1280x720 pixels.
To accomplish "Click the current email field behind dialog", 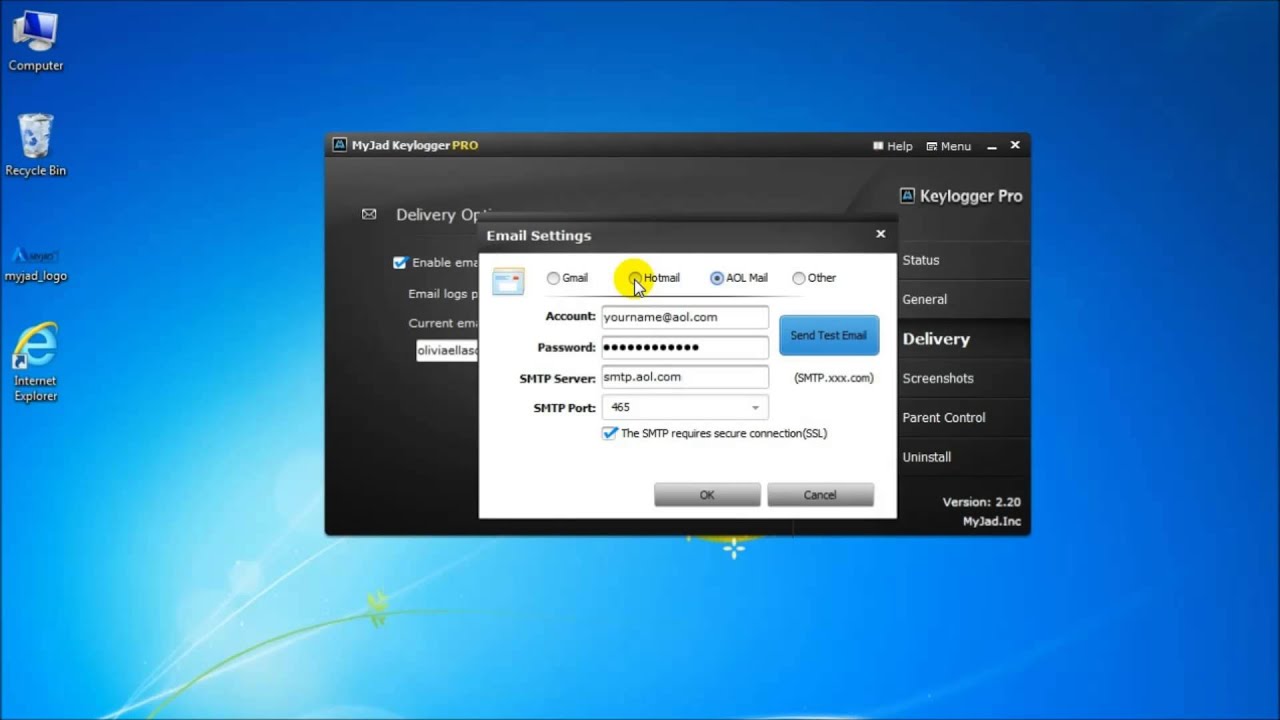I will [x=448, y=351].
